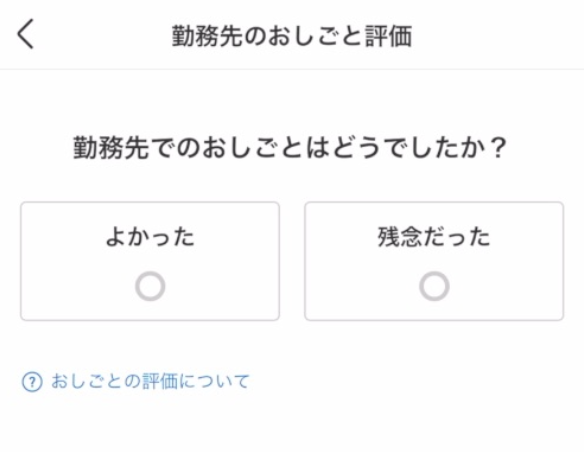Open help about job evaluation
584x452 pixels.
pos(136,382)
